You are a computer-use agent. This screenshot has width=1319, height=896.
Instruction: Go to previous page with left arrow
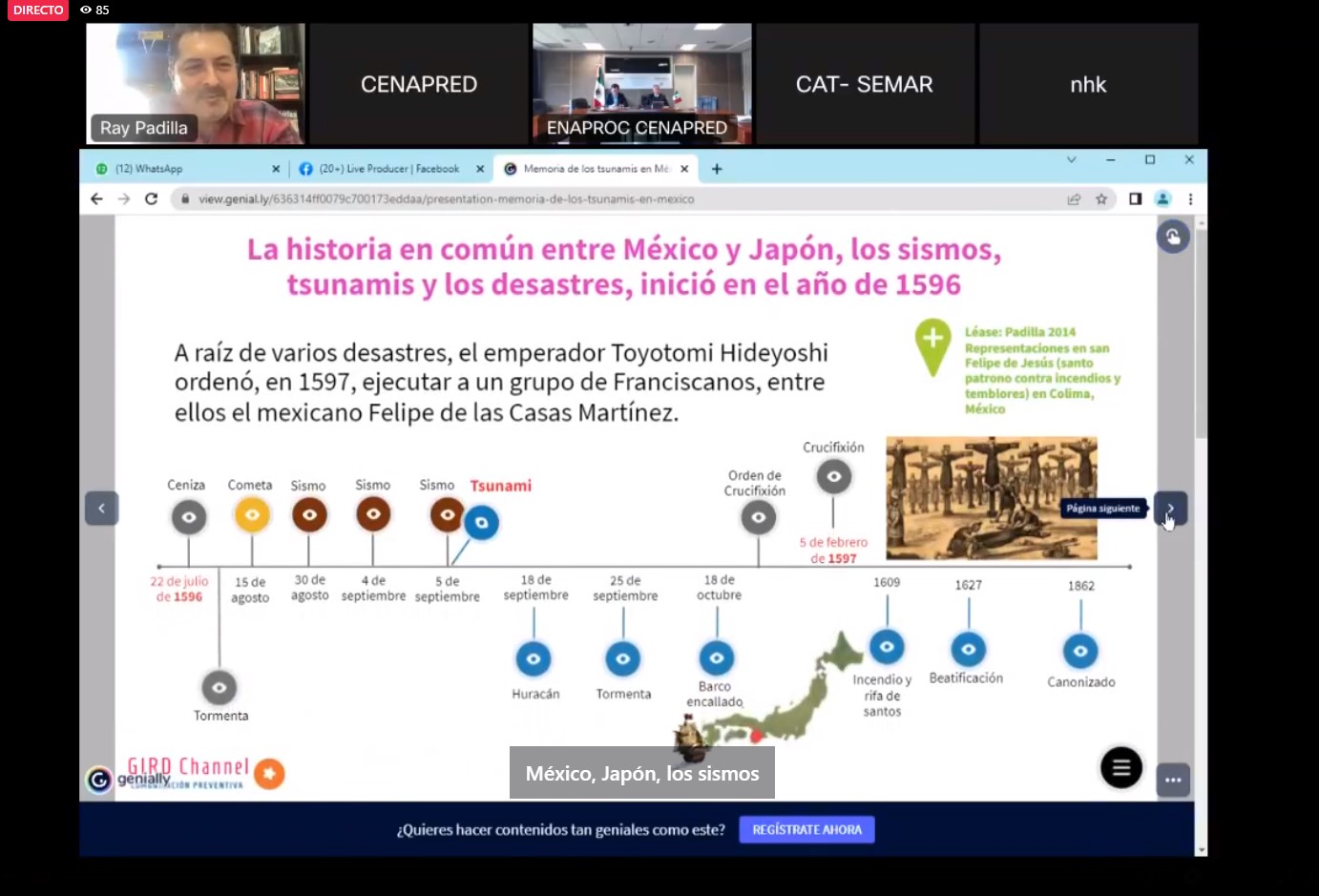[x=101, y=508]
